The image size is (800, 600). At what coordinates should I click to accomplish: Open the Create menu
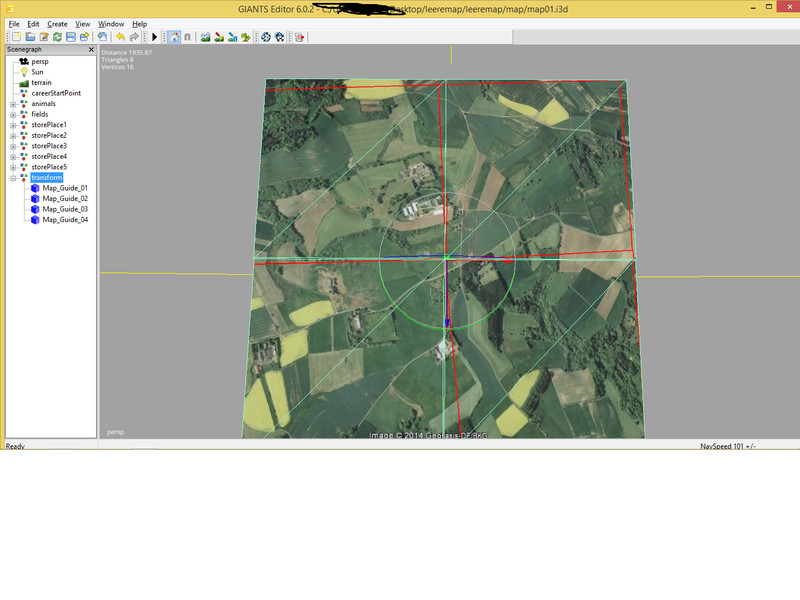[x=57, y=23]
